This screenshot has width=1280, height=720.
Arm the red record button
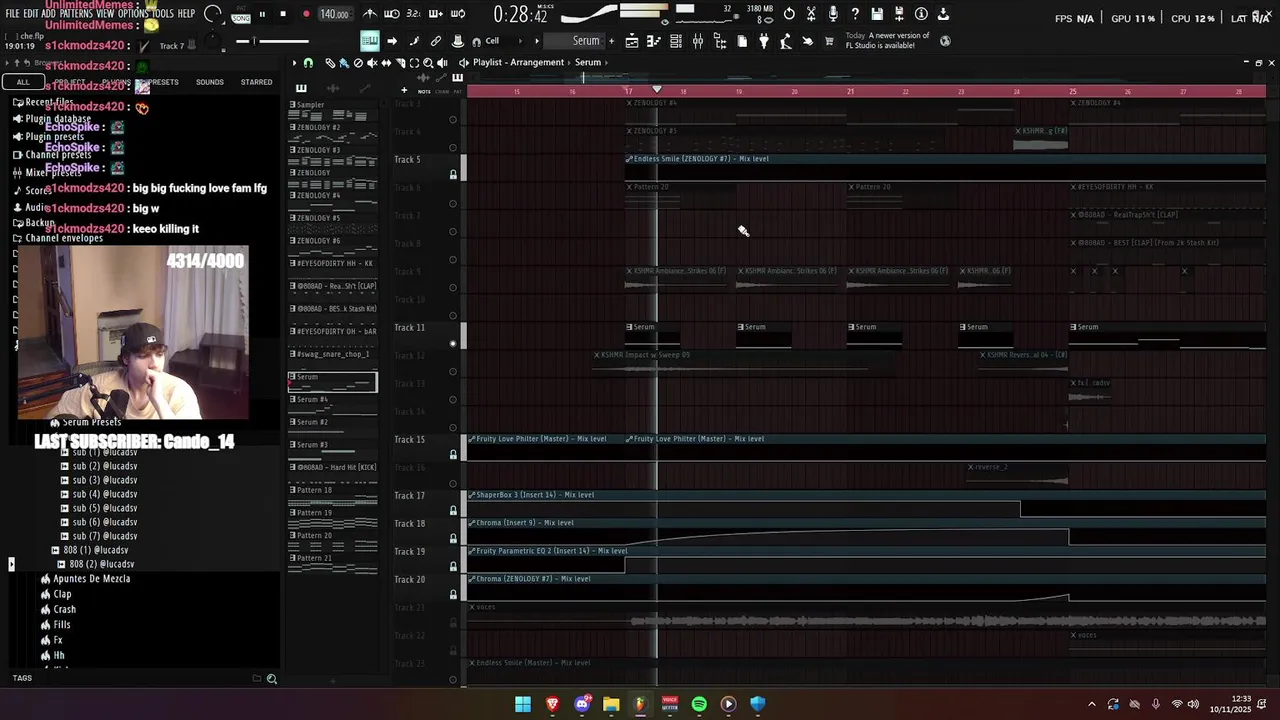point(306,14)
